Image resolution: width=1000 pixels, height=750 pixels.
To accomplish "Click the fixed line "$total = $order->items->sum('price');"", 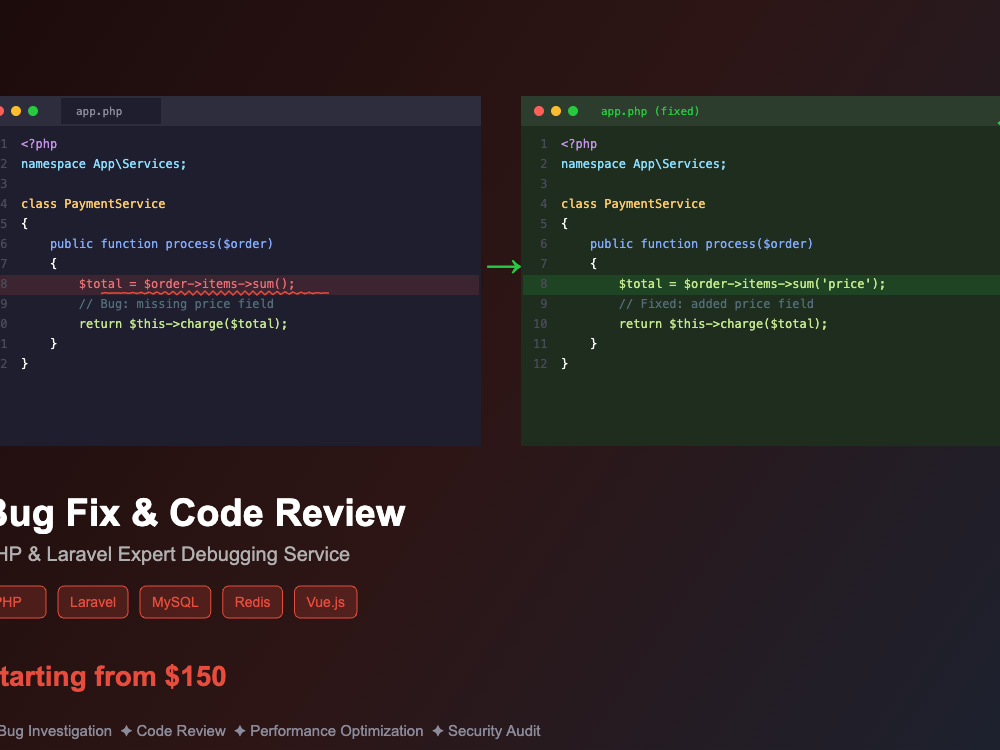I will (752, 284).
